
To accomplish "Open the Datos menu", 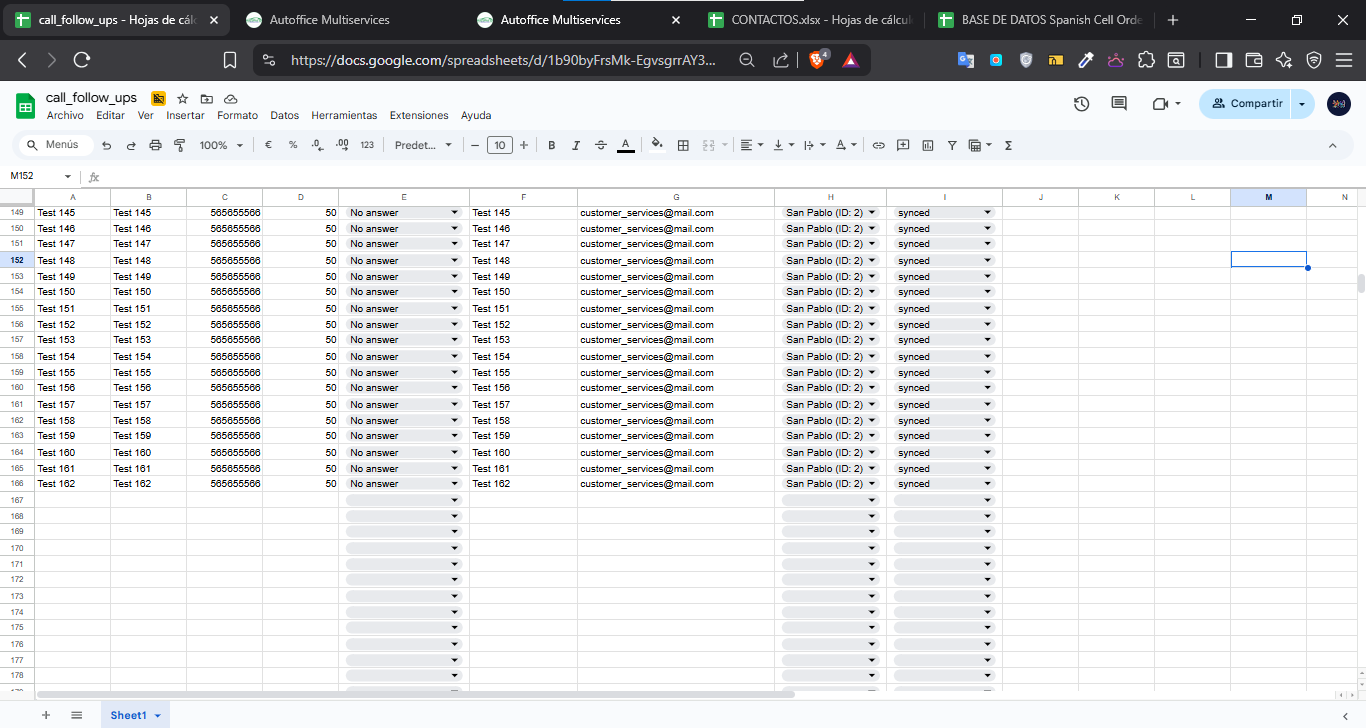I will pos(284,115).
